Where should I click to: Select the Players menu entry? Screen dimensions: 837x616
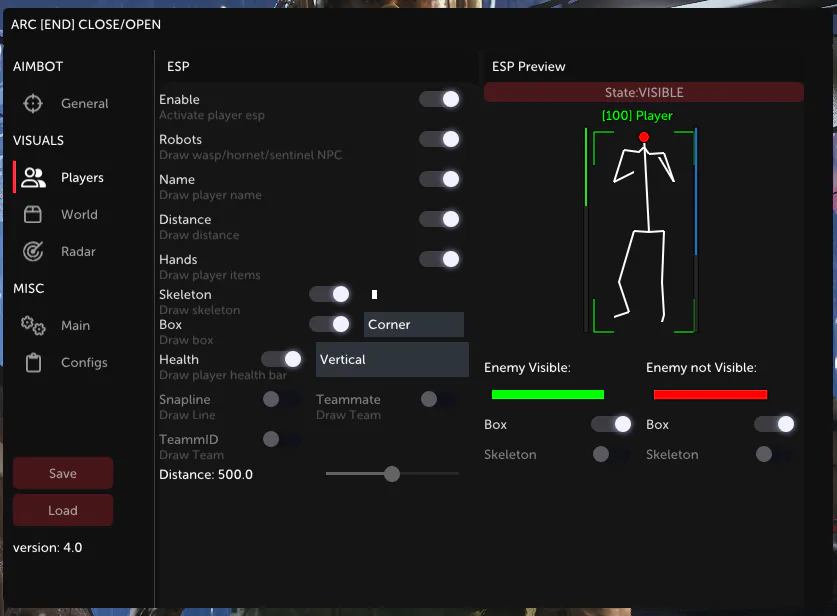(84, 177)
